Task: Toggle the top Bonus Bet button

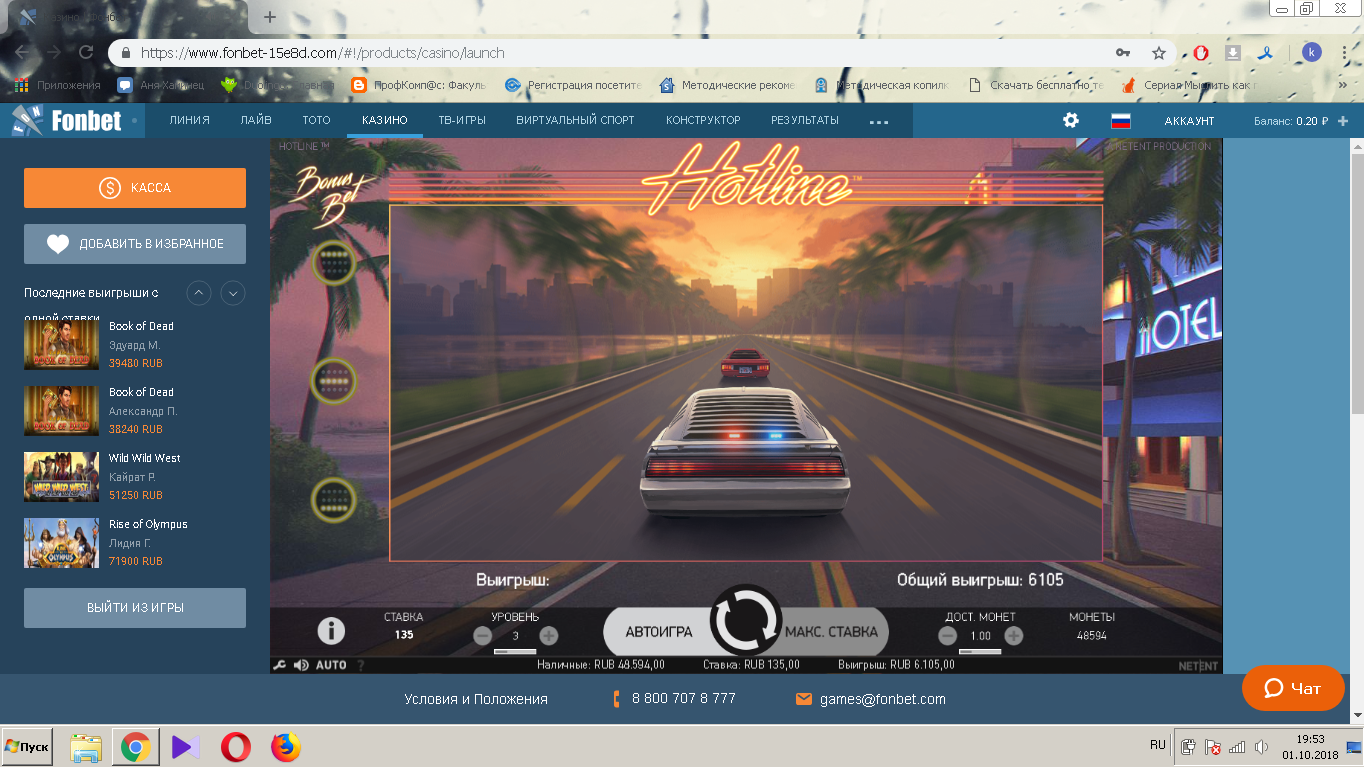Action: pyautogui.click(x=334, y=263)
